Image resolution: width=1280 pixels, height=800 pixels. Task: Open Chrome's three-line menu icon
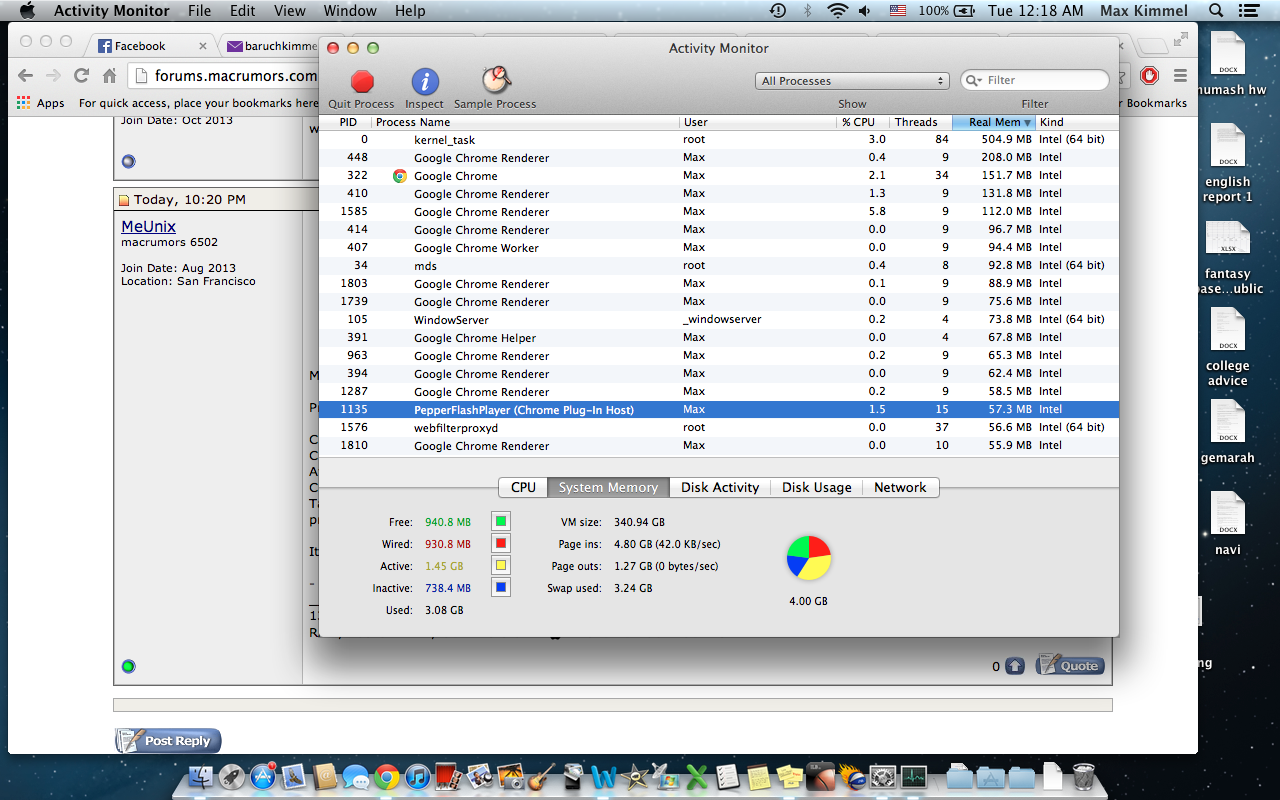point(1181,75)
